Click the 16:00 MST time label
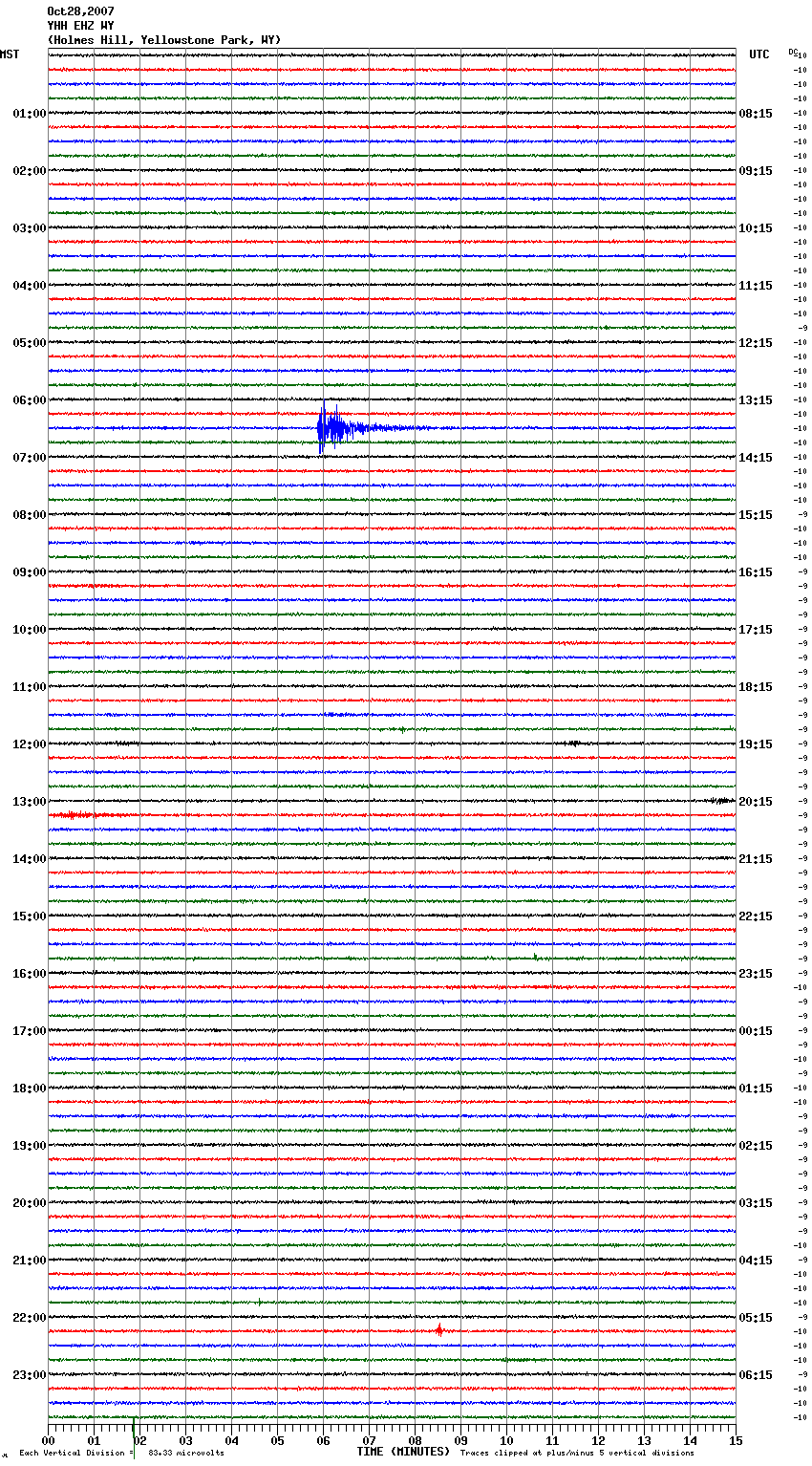The image size is (812, 1466). coord(30,974)
